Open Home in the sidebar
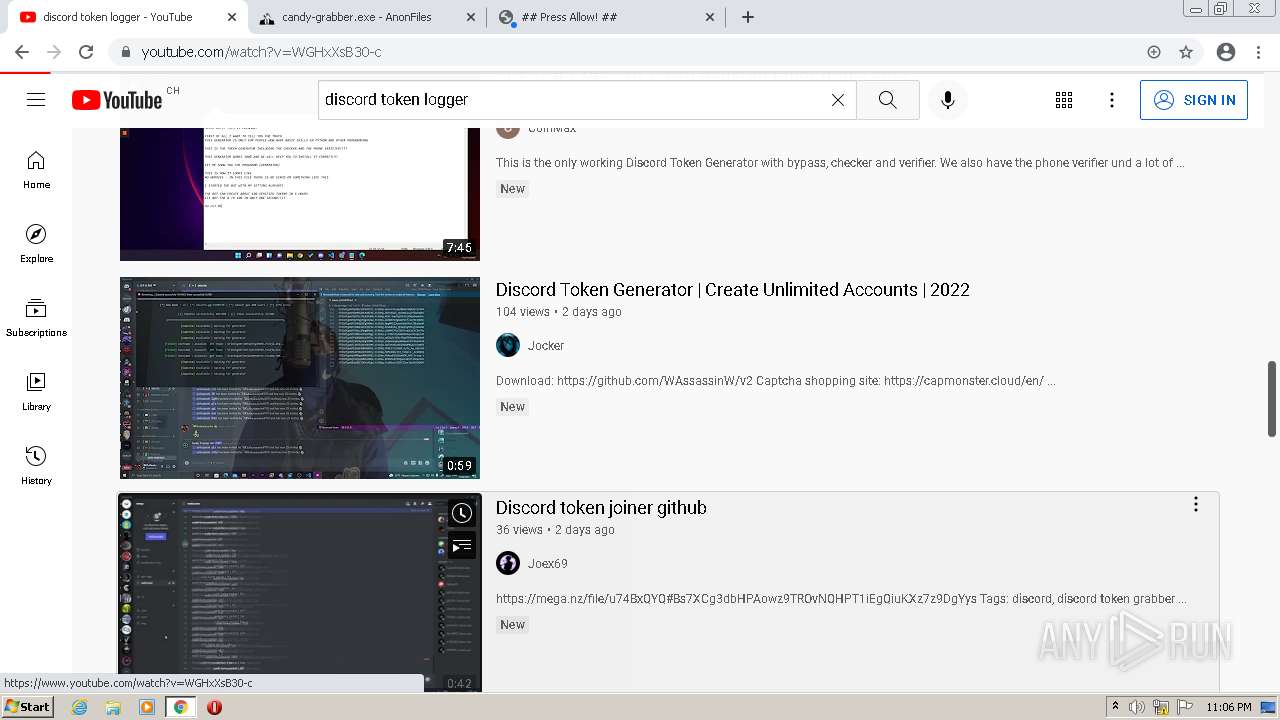Screen dimensions: 1280x720 36,170
